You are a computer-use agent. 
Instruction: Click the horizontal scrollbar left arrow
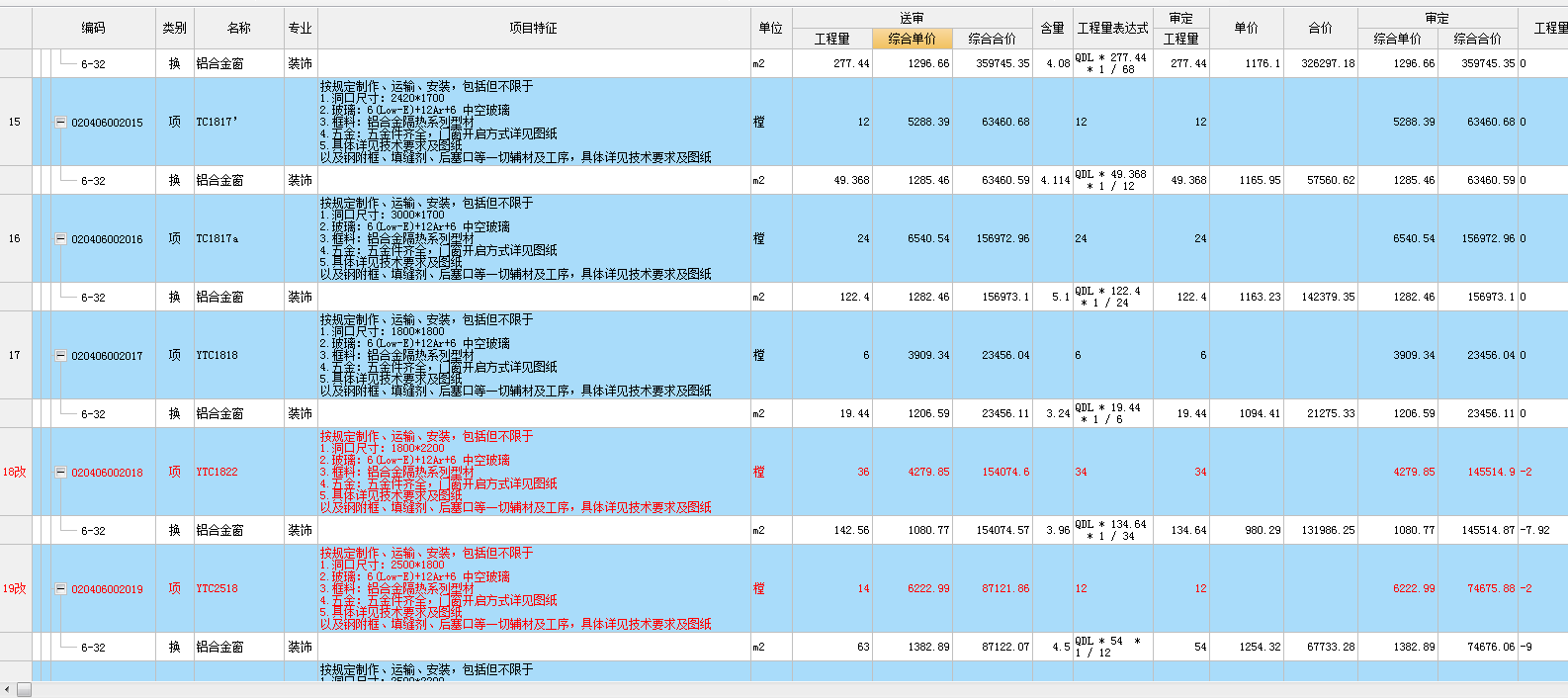tap(7, 689)
